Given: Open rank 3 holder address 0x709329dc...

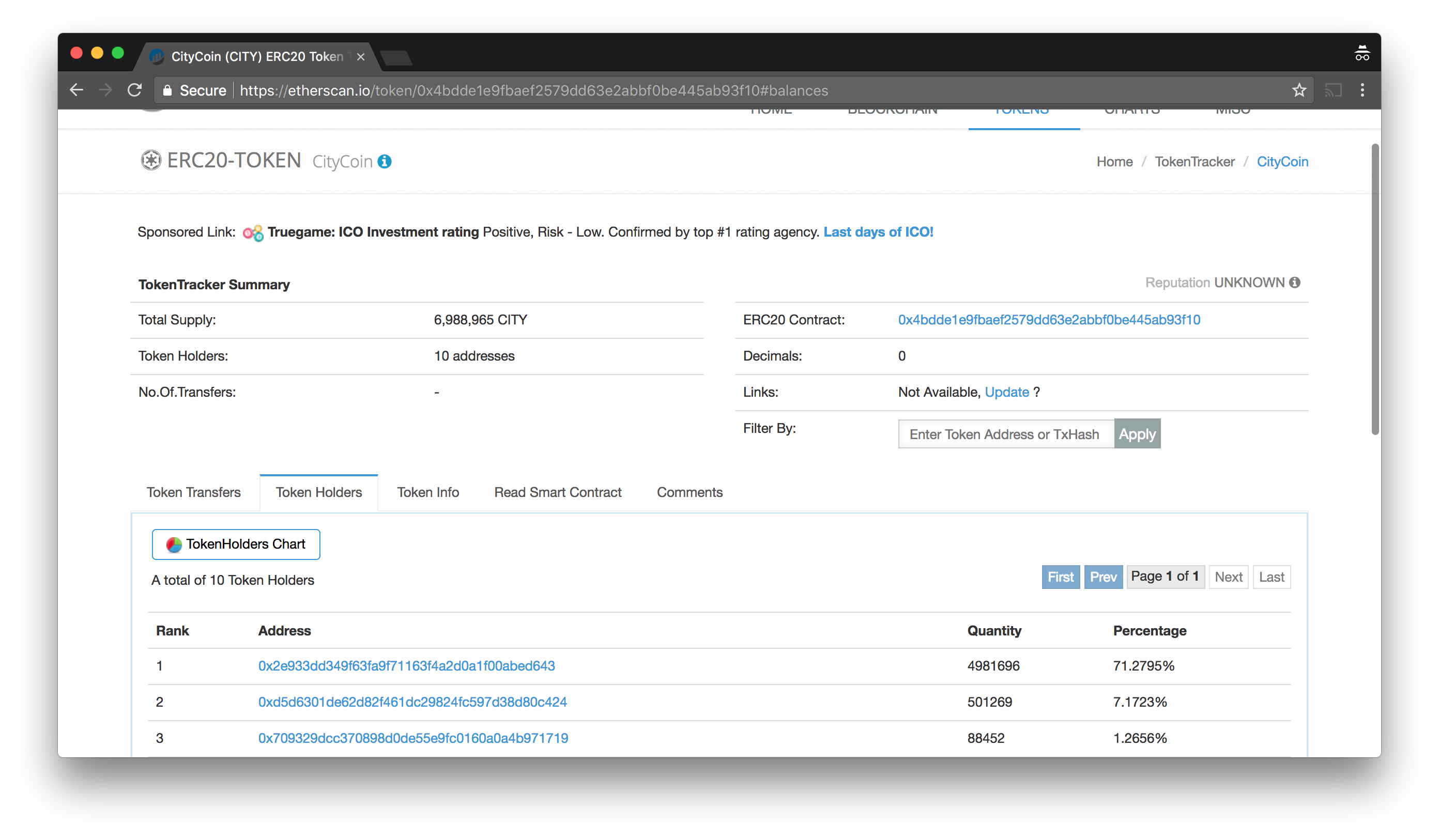Looking at the screenshot, I should (x=413, y=738).
